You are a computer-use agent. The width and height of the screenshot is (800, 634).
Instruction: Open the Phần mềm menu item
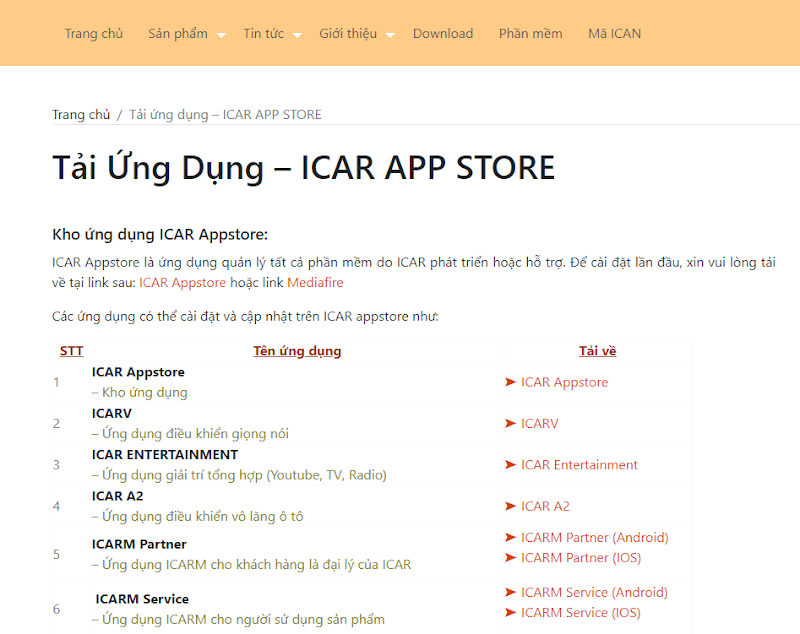[531, 34]
